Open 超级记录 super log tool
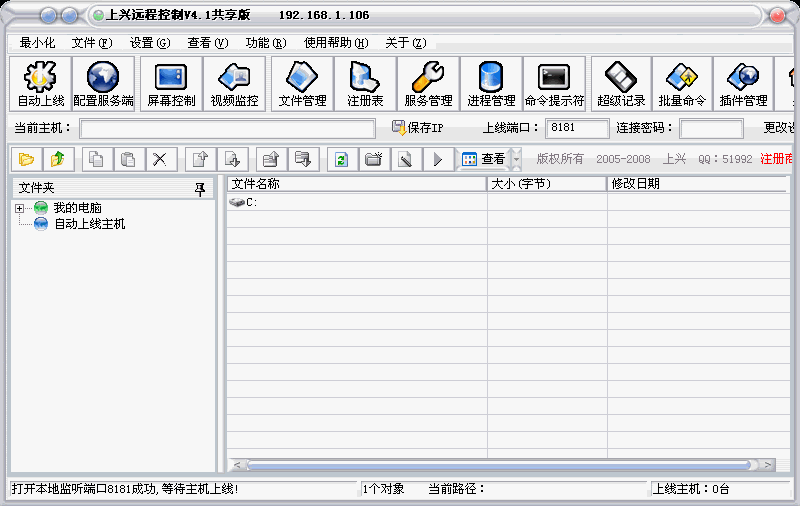The image size is (800, 506). coord(621,84)
